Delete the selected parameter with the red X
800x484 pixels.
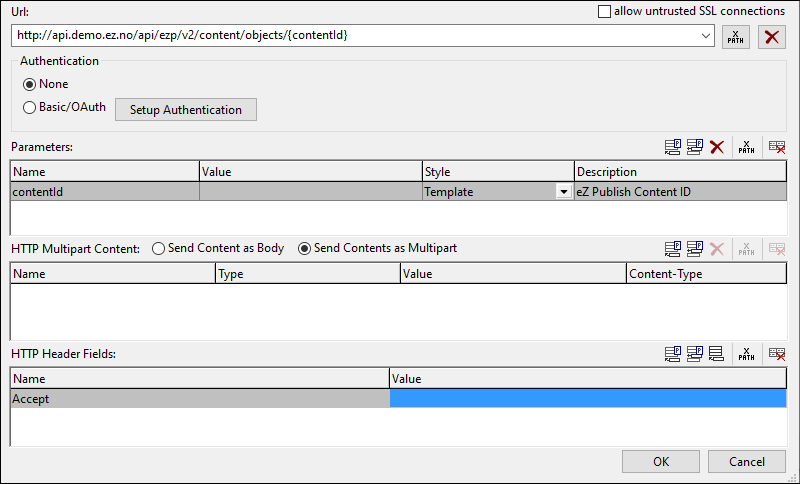(x=716, y=147)
